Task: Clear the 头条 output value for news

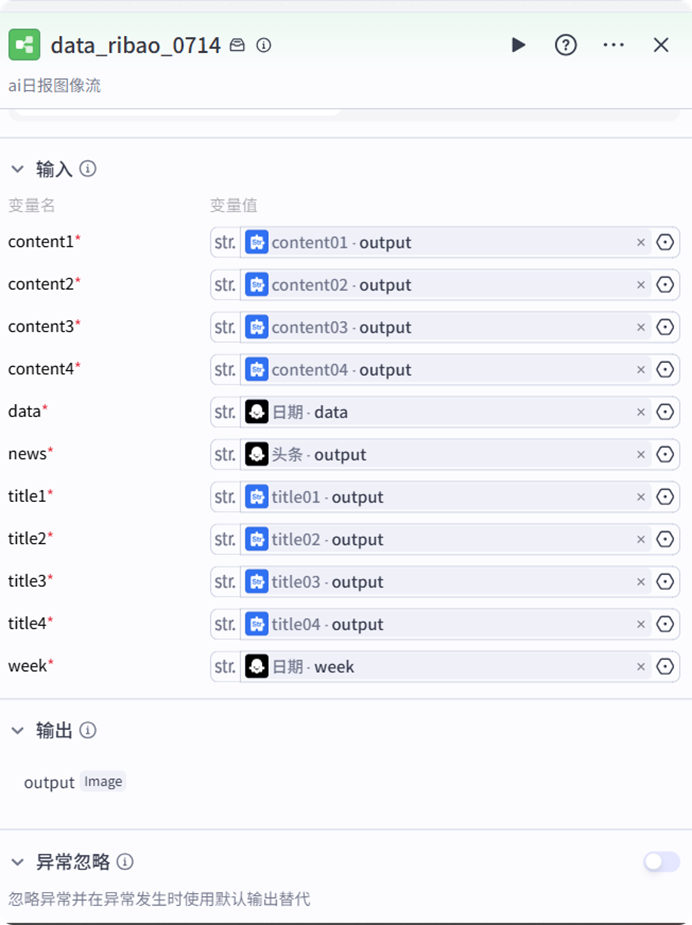Action: pyautogui.click(x=641, y=455)
